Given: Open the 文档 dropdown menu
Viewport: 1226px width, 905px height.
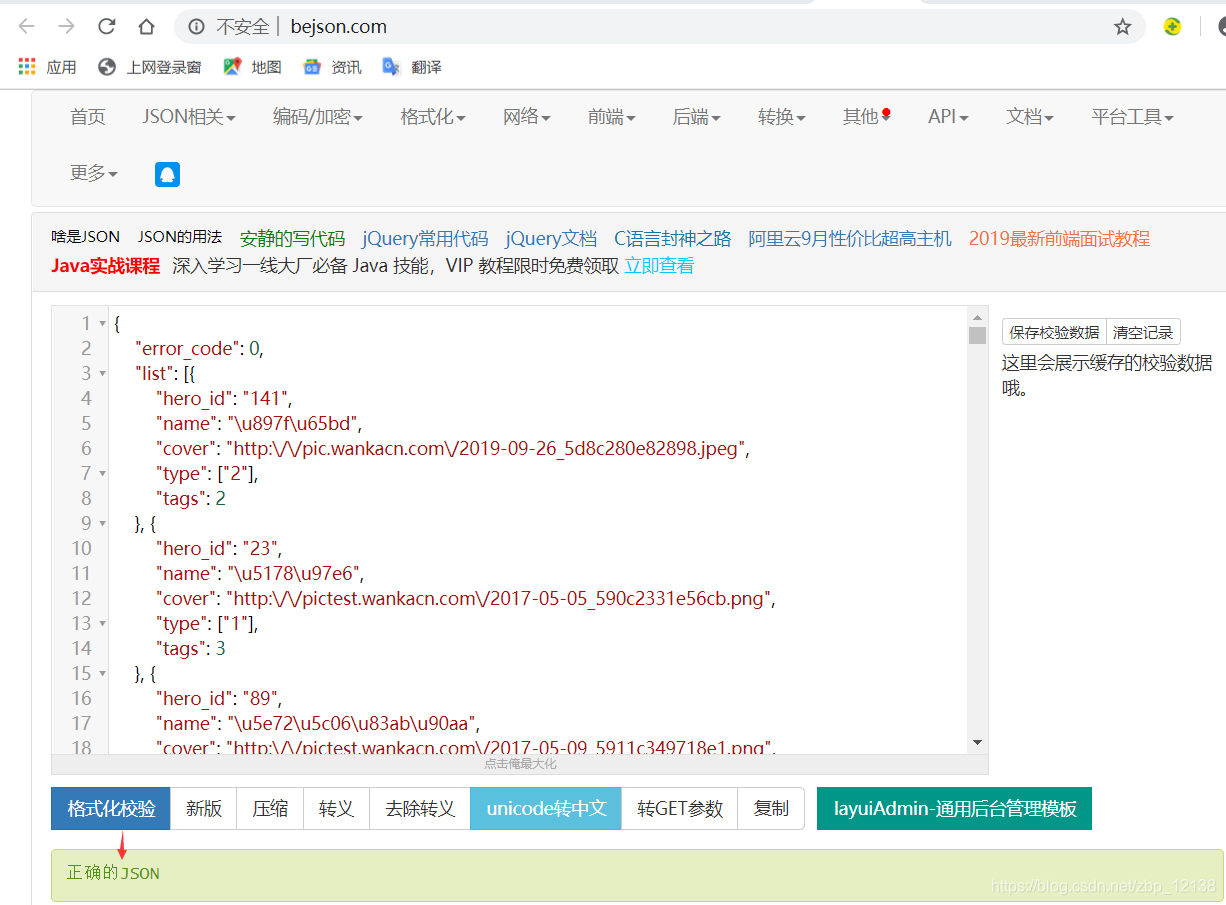Looking at the screenshot, I should click(1030, 117).
